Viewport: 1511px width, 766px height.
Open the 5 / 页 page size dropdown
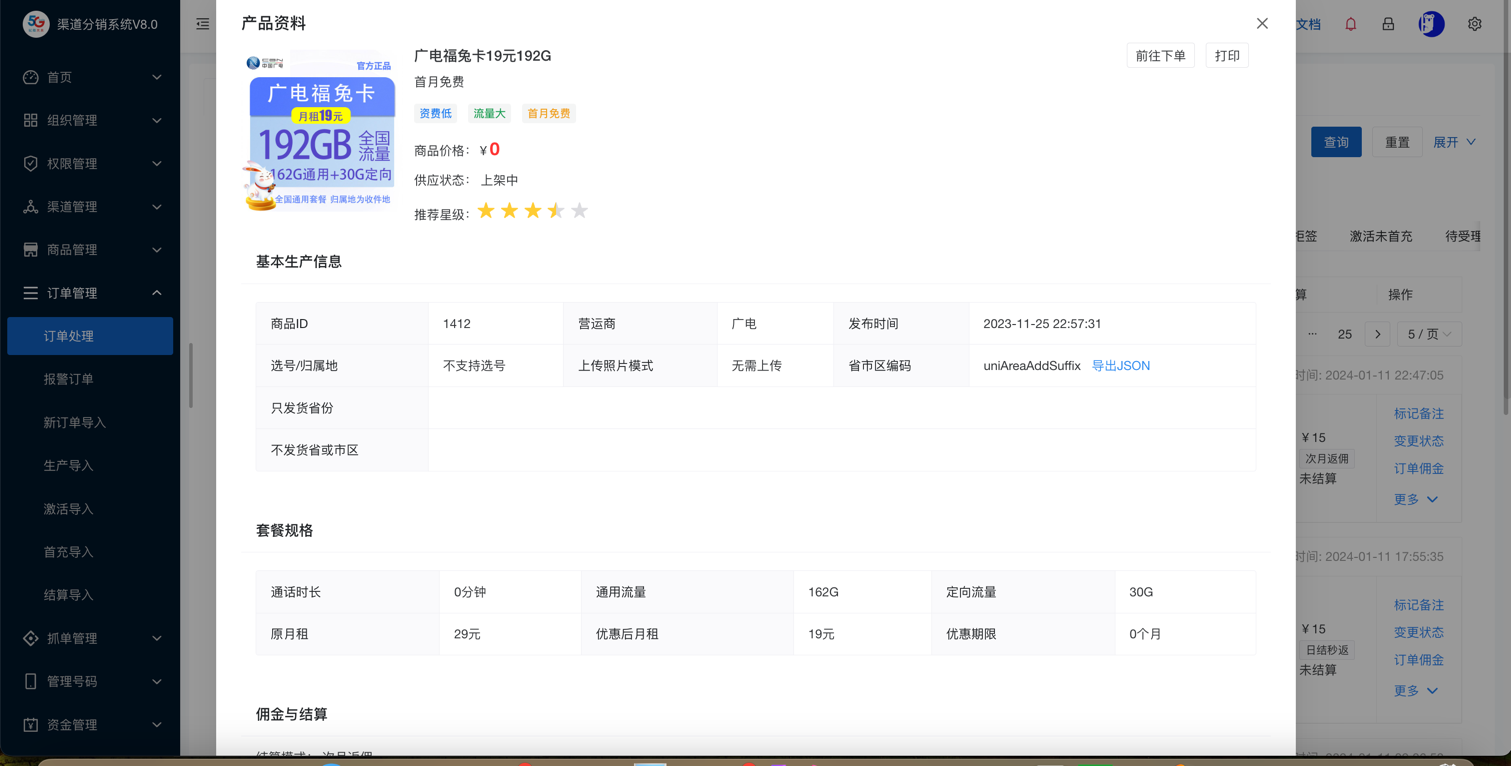click(1428, 334)
